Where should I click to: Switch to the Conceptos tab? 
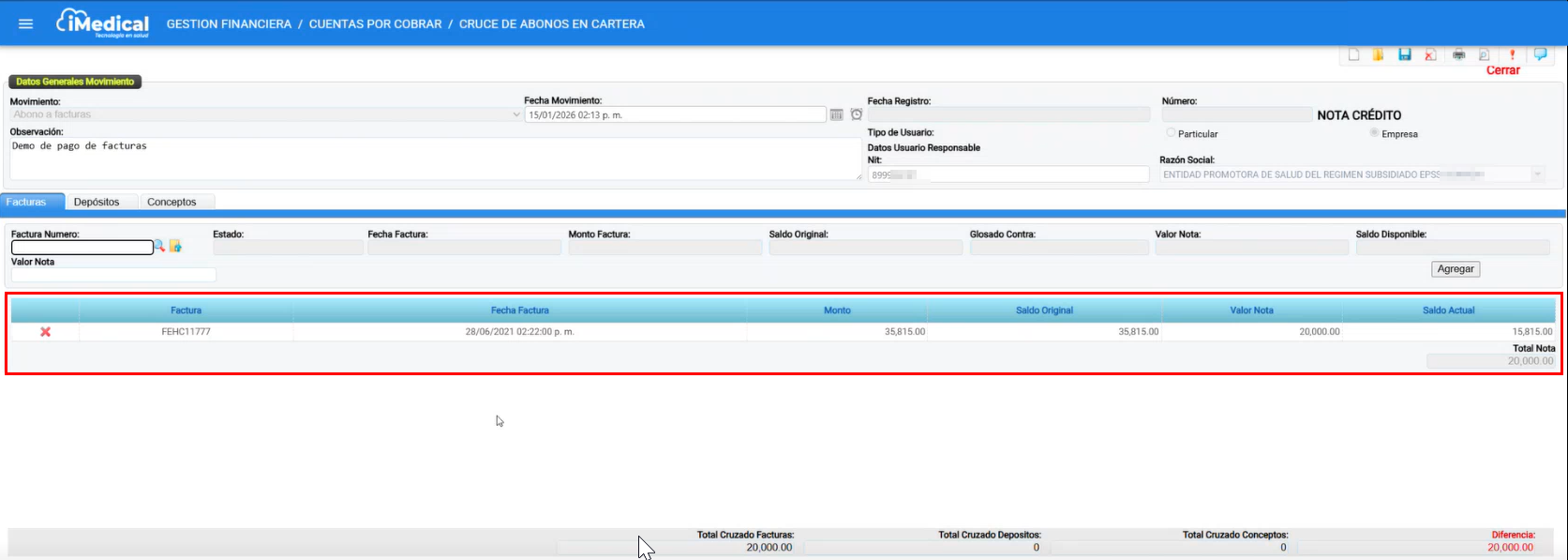172,202
